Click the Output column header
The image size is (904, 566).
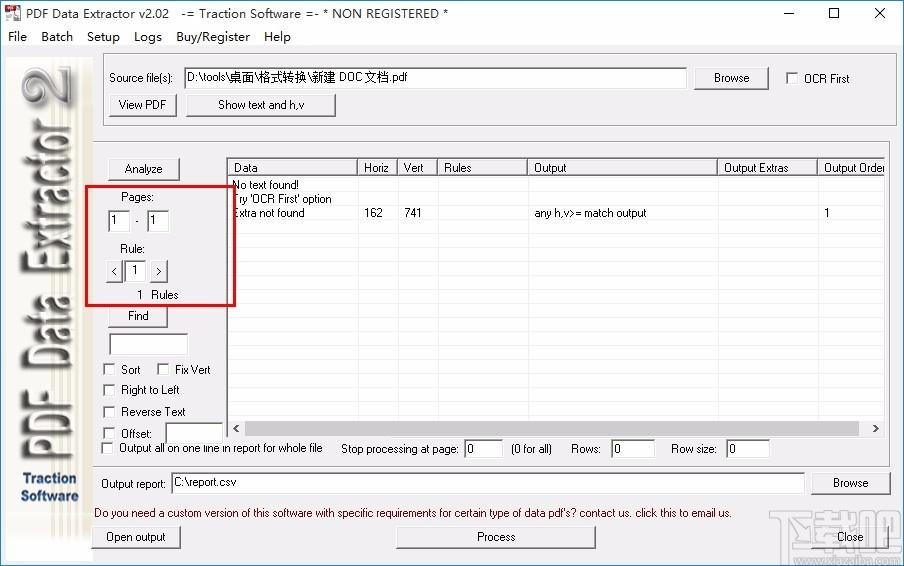[622, 168]
